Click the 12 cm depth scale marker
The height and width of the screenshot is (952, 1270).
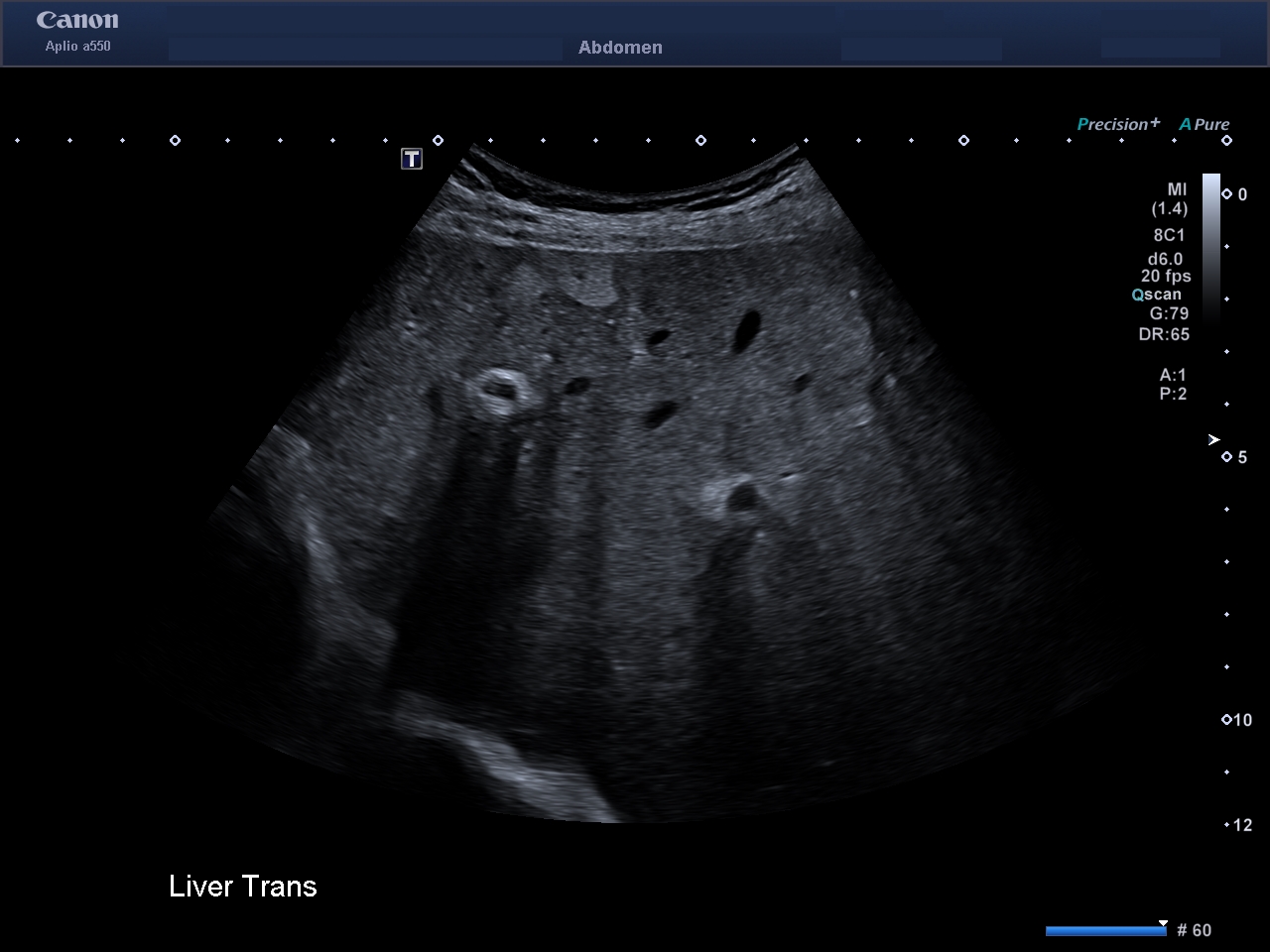(1239, 825)
